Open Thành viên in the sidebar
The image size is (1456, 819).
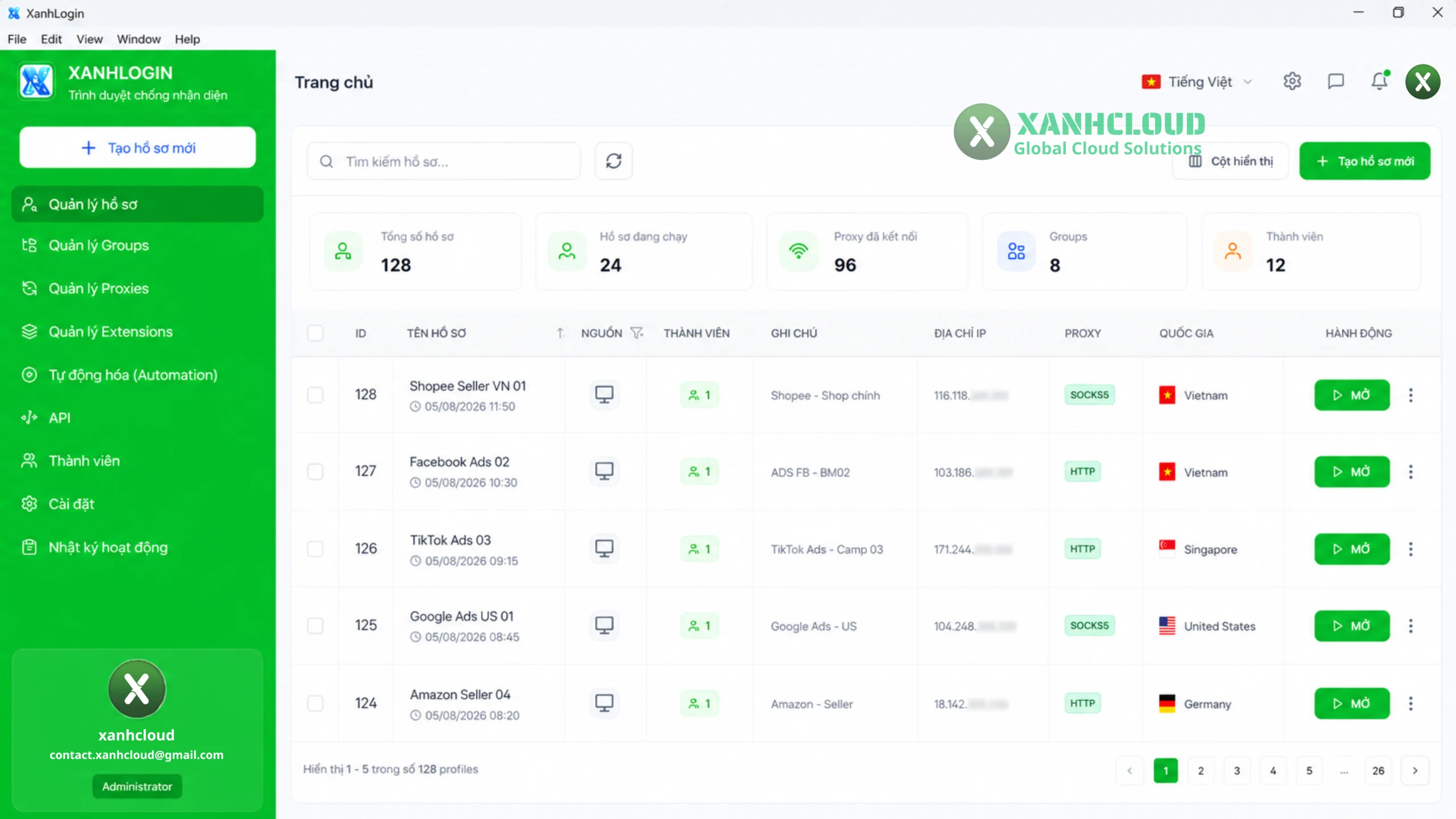point(137,461)
